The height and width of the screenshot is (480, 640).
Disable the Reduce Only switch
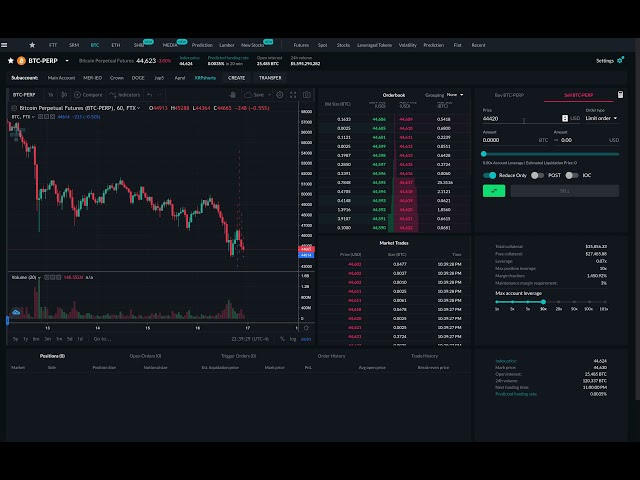(x=489, y=175)
